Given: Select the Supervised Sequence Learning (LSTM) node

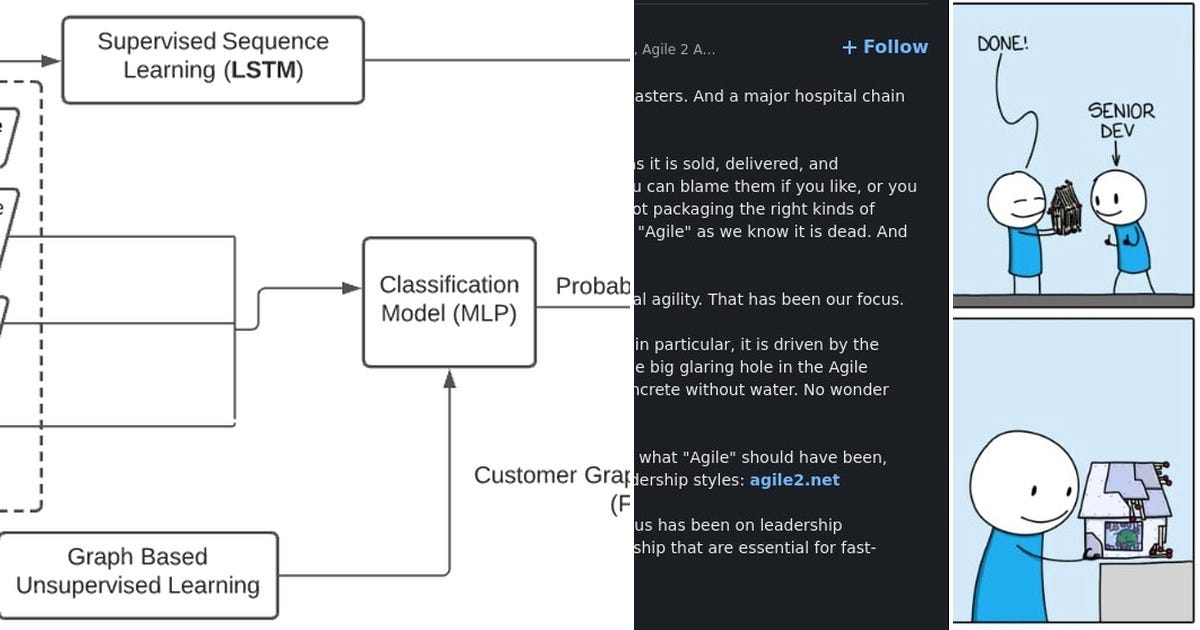Looking at the screenshot, I should [212, 56].
